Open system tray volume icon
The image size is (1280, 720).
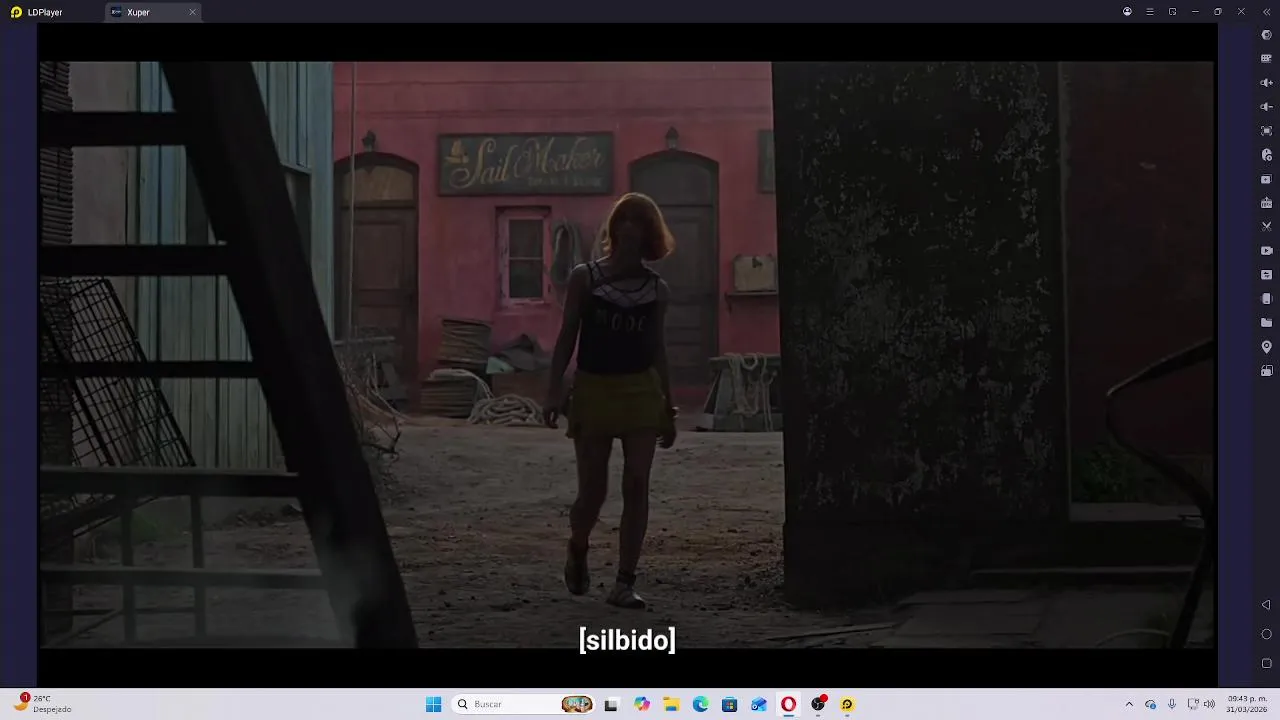[1209, 704]
